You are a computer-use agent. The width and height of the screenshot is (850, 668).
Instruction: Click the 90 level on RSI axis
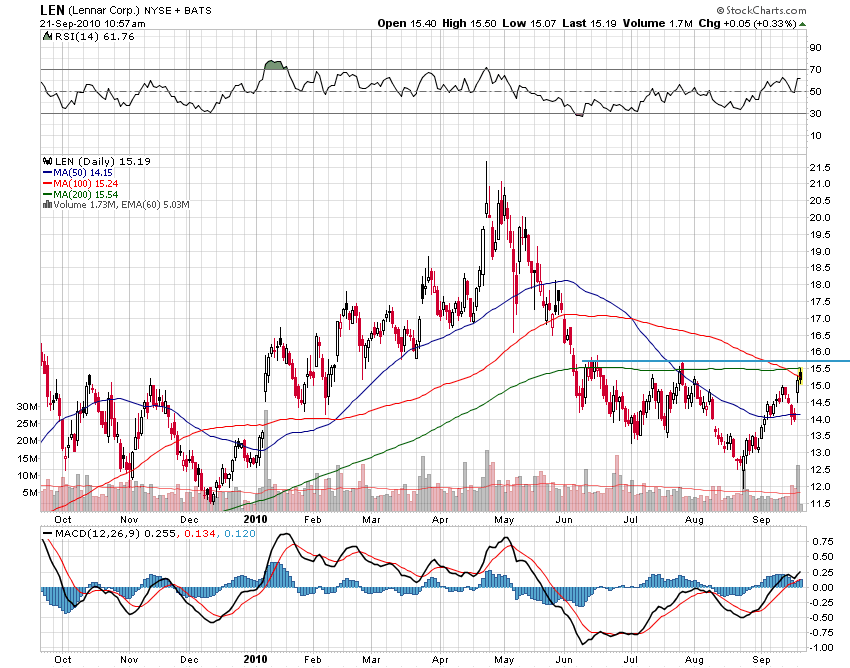pyautogui.click(x=815, y=48)
